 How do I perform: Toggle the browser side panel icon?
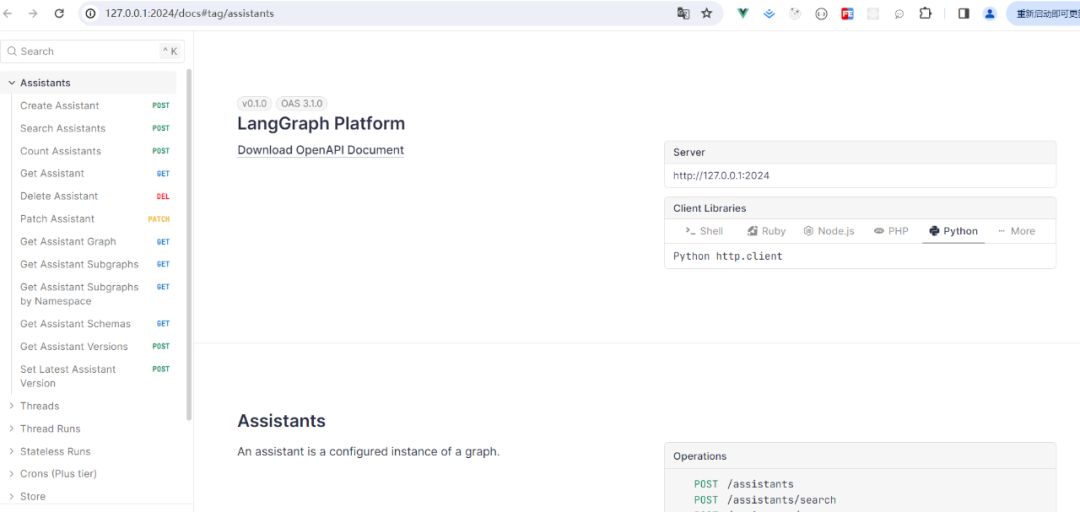tap(964, 13)
